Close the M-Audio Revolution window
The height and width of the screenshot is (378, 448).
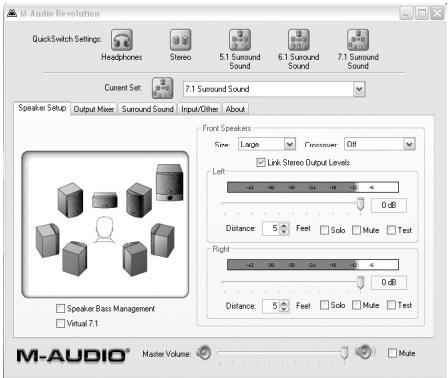tap(437, 14)
